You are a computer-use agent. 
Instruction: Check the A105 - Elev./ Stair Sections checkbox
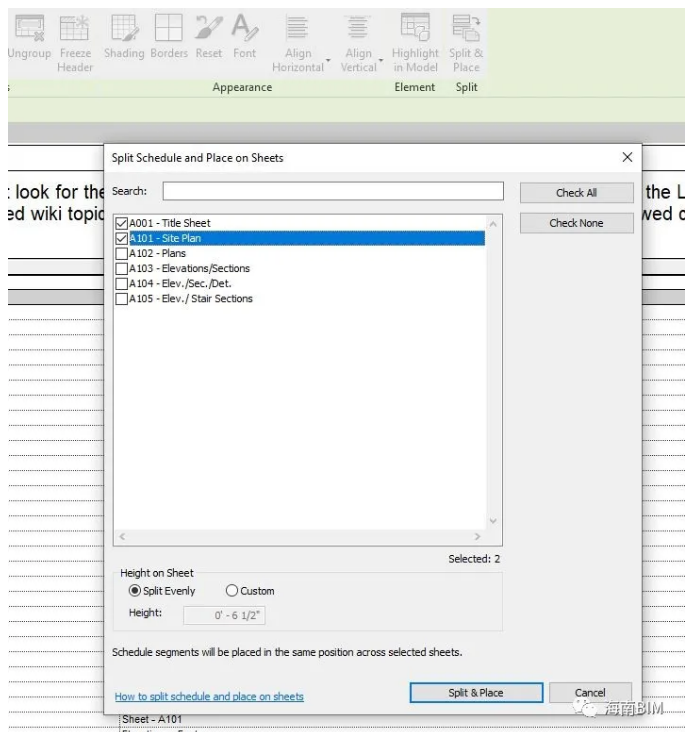click(x=121, y=299)
